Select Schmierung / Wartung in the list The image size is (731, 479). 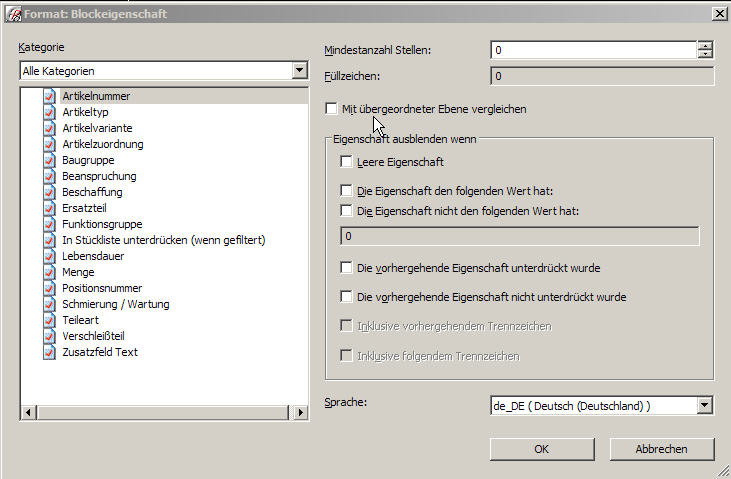[116, 304]
